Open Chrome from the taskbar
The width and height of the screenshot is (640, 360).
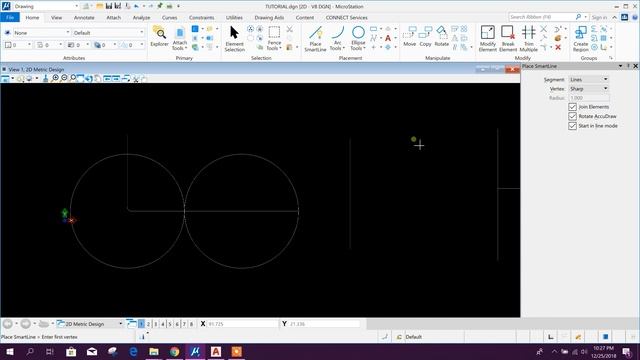tap(175, 351)
